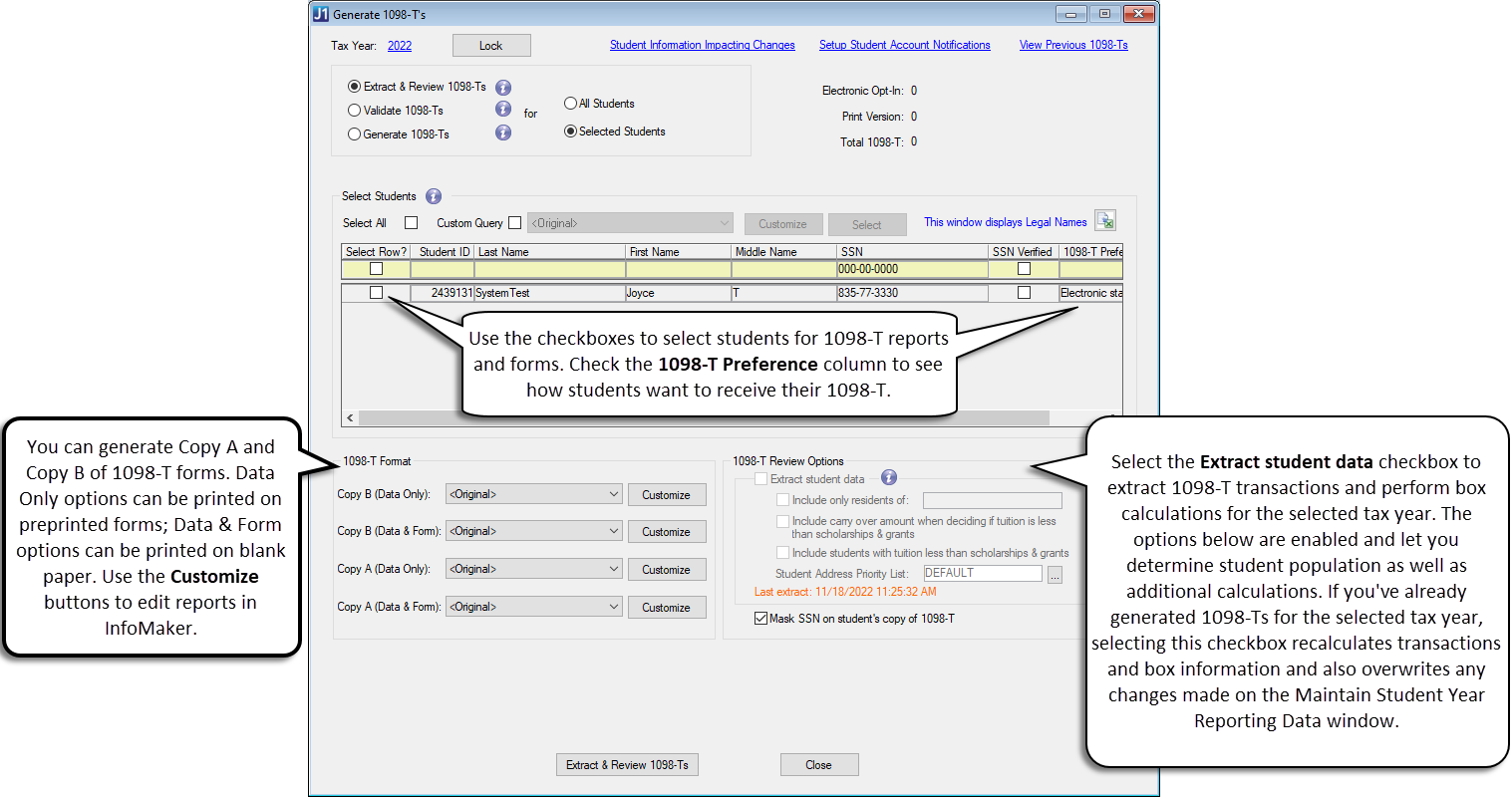Click the info icon next to Select Students
Viewport: 1512px width, 797px height.
tap(434, 196)
